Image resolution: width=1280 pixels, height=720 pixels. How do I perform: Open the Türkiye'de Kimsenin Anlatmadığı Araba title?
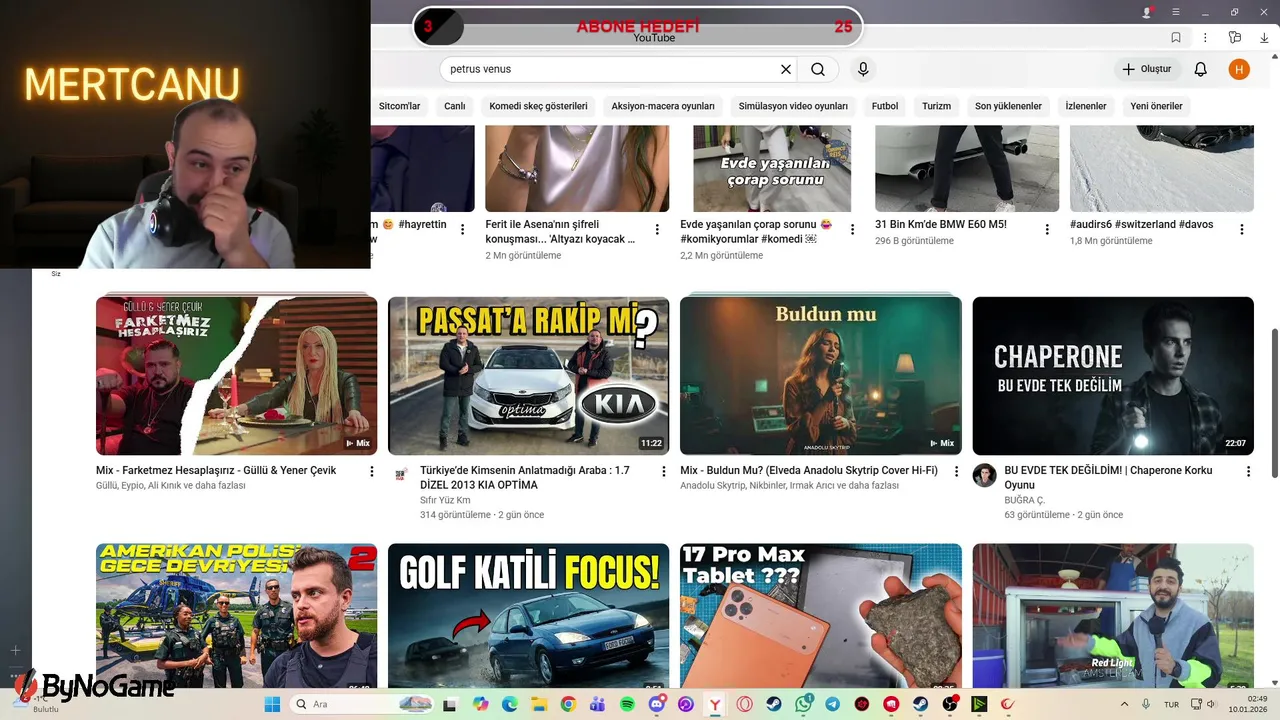(x=525, y=477)
